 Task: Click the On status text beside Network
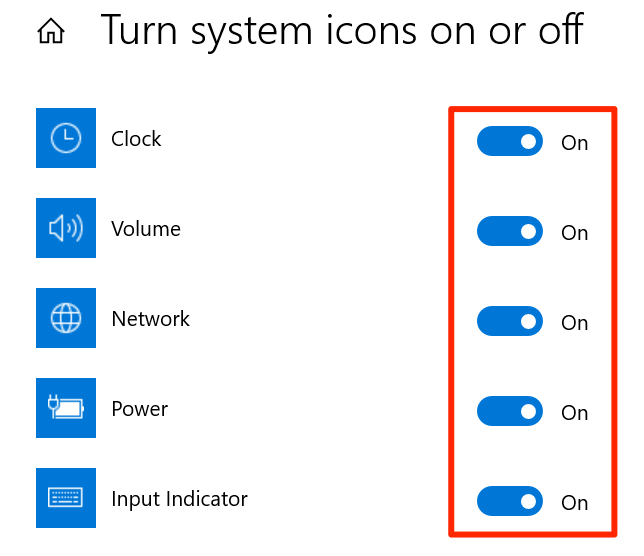tap(574, 323)
